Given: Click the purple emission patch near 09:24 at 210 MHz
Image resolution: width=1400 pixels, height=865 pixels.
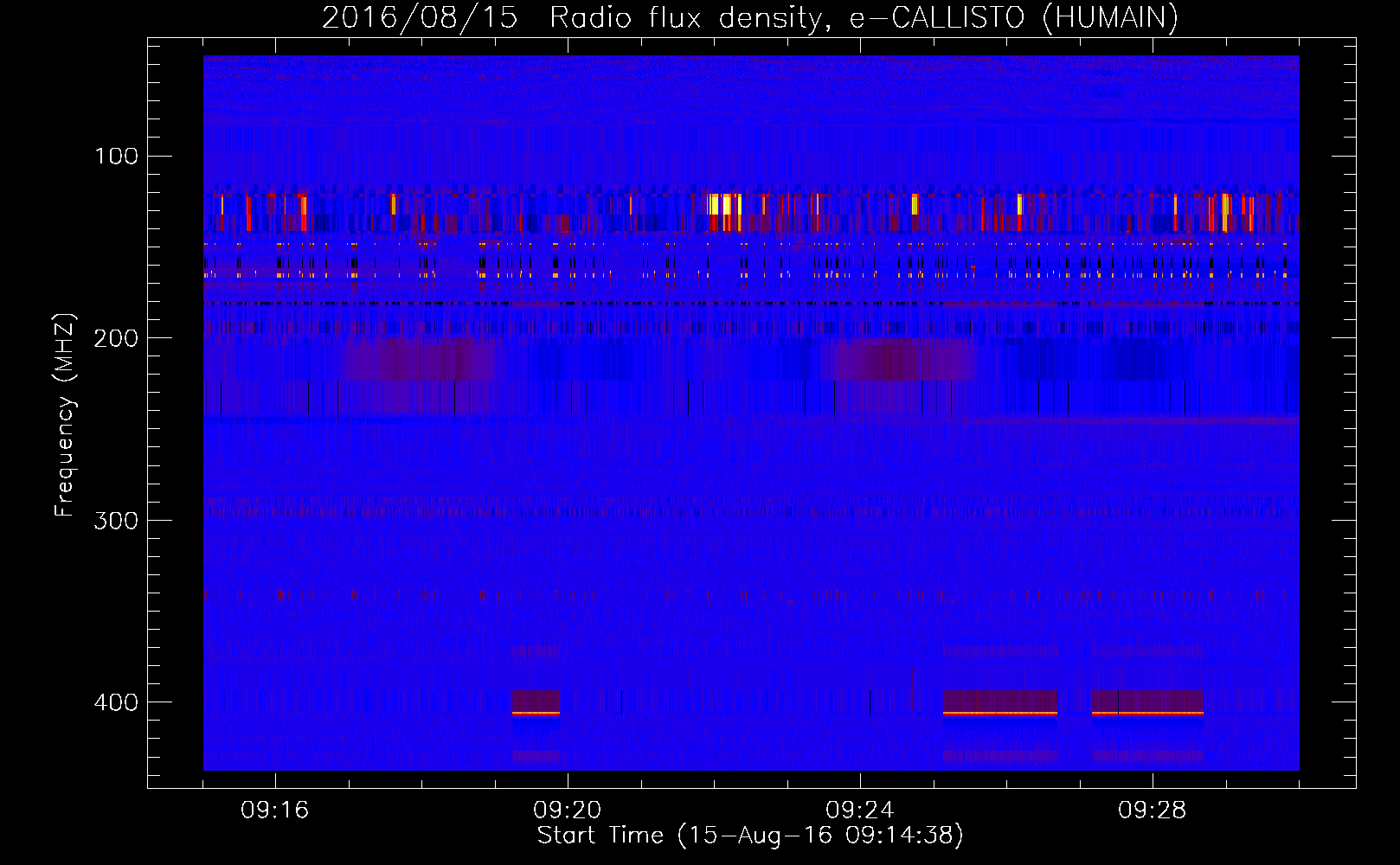Looking at the screenshot, I should coord(900,360).
